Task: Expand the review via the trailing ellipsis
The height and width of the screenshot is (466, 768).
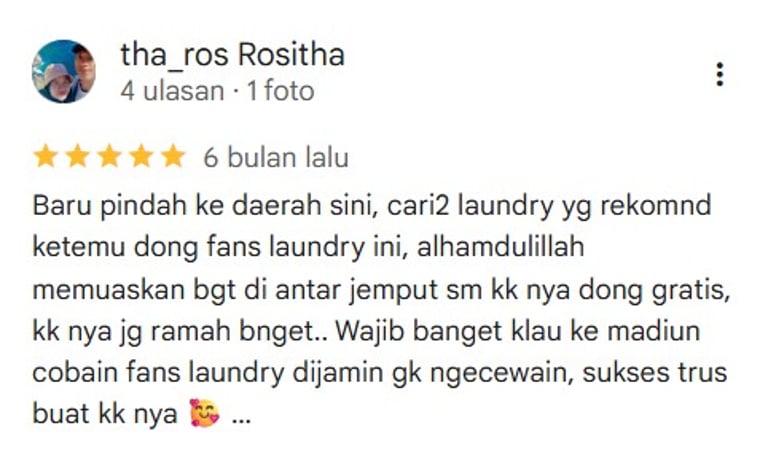Action: (x=240, y=415)
